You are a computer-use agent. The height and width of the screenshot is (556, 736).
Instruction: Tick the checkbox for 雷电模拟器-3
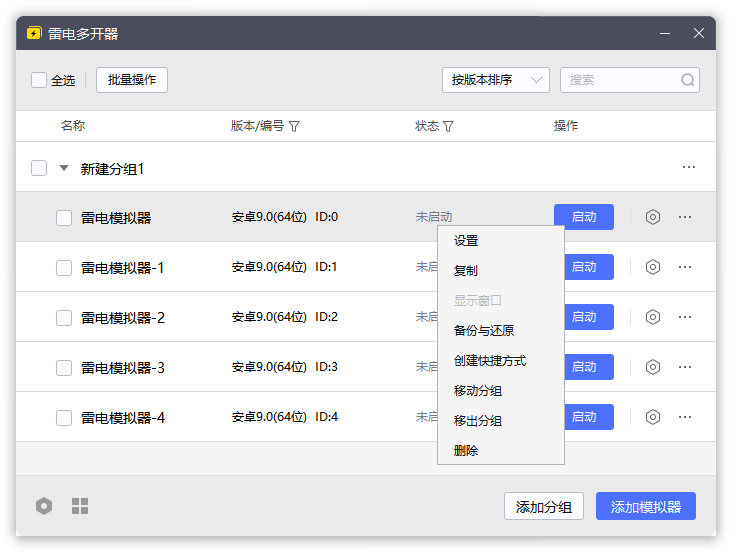pos(64,368)
